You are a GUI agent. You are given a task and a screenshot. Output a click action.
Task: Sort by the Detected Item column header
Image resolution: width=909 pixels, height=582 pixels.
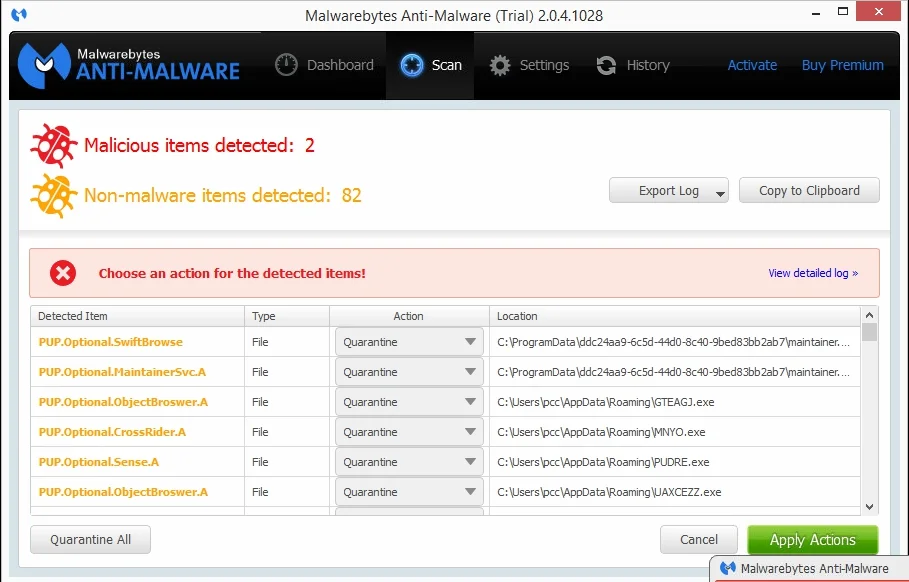pos(137,316)
